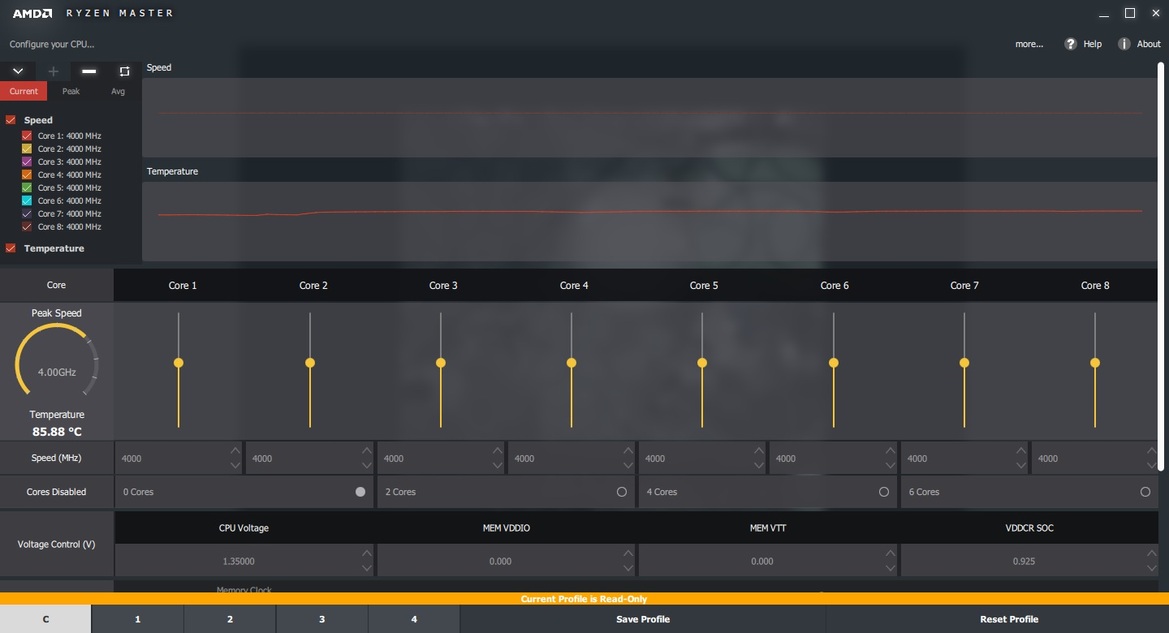Toggle Core 7: 4000 MHz checkbox

tap(27, 213)
